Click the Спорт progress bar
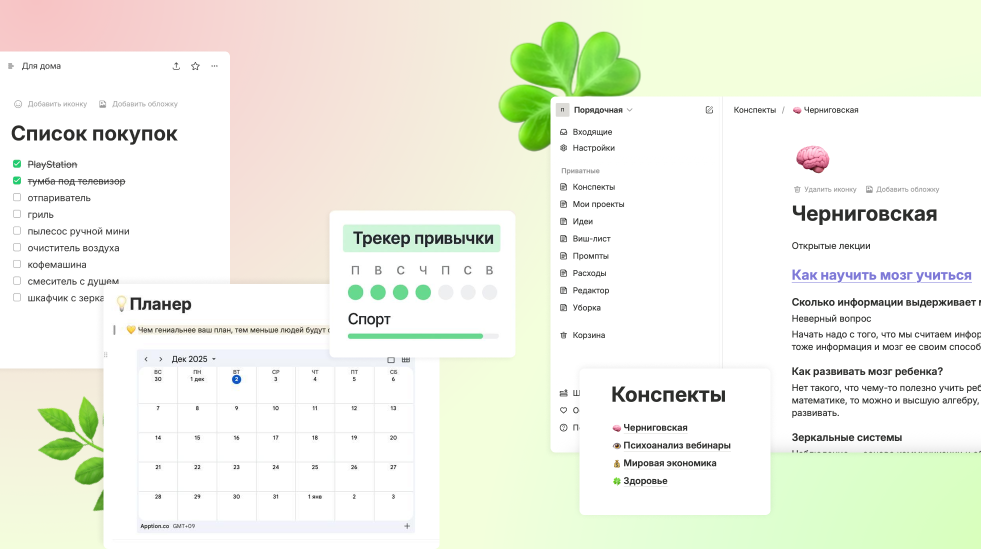The width and height of the screenshot is (981, 549). pyautogui.click(x=423, y=336)
